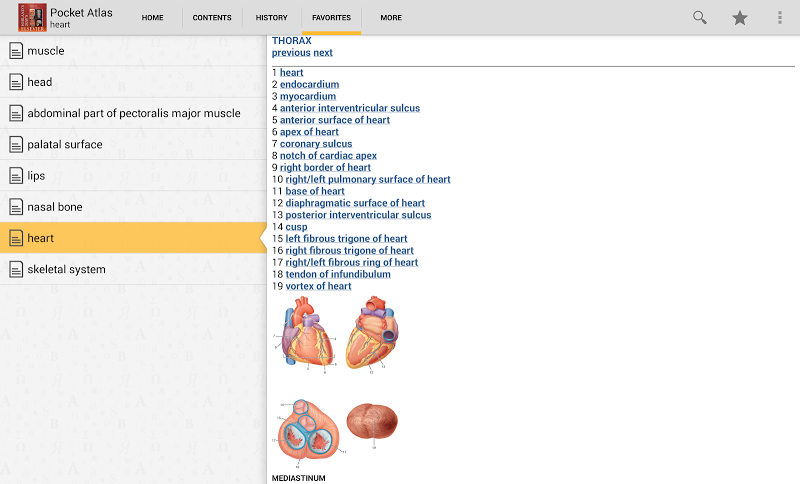Click the document icon beside lips
The width and height of the screenshot is (800, 484).
click(x=16, y=176)
